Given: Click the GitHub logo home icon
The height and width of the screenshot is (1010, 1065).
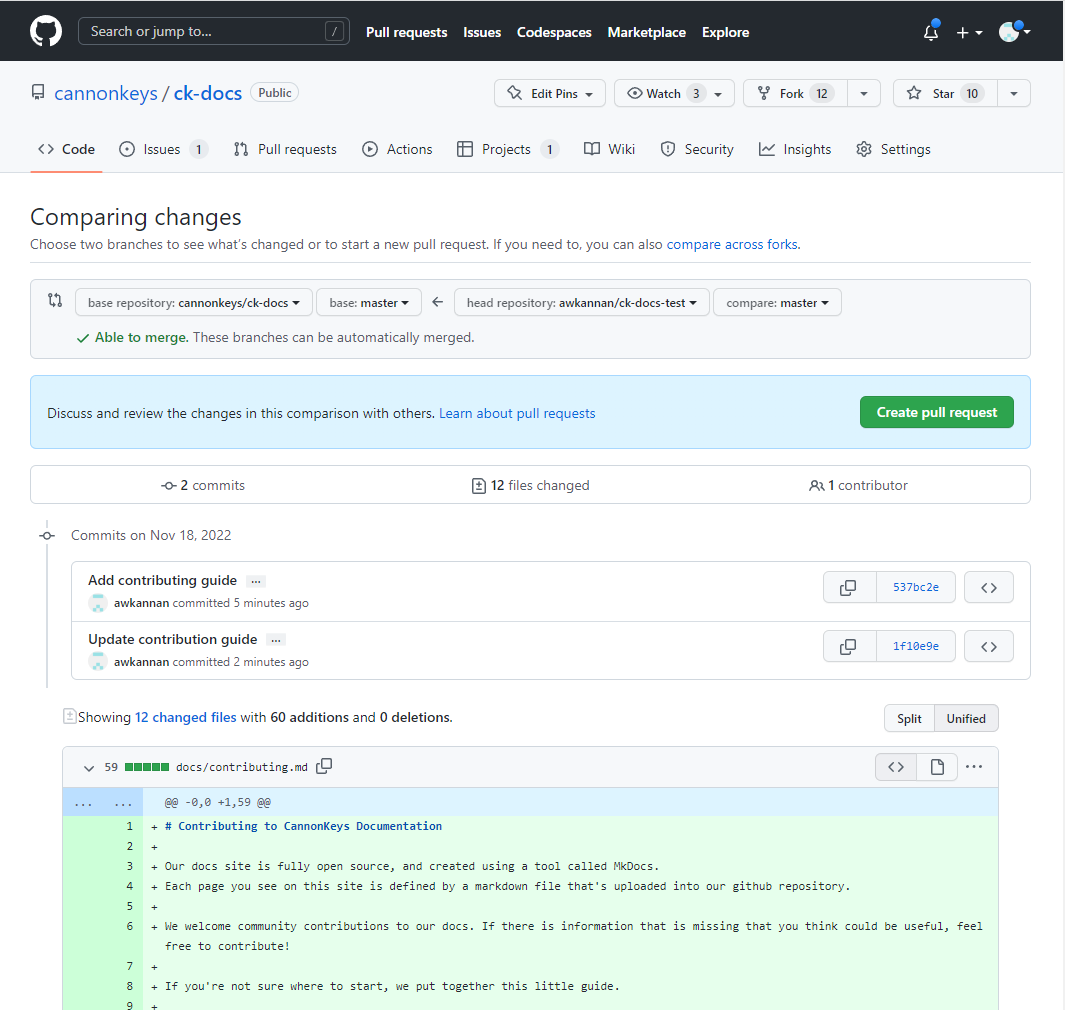Looking at the screenshot, I should (x=46, y=31).
